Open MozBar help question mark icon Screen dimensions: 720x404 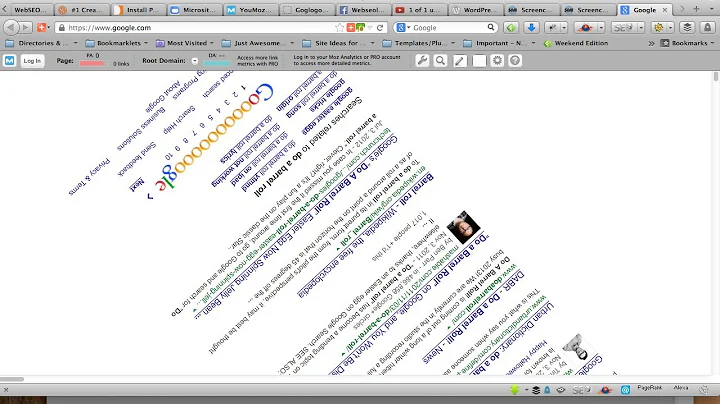(x=515, y=61)
